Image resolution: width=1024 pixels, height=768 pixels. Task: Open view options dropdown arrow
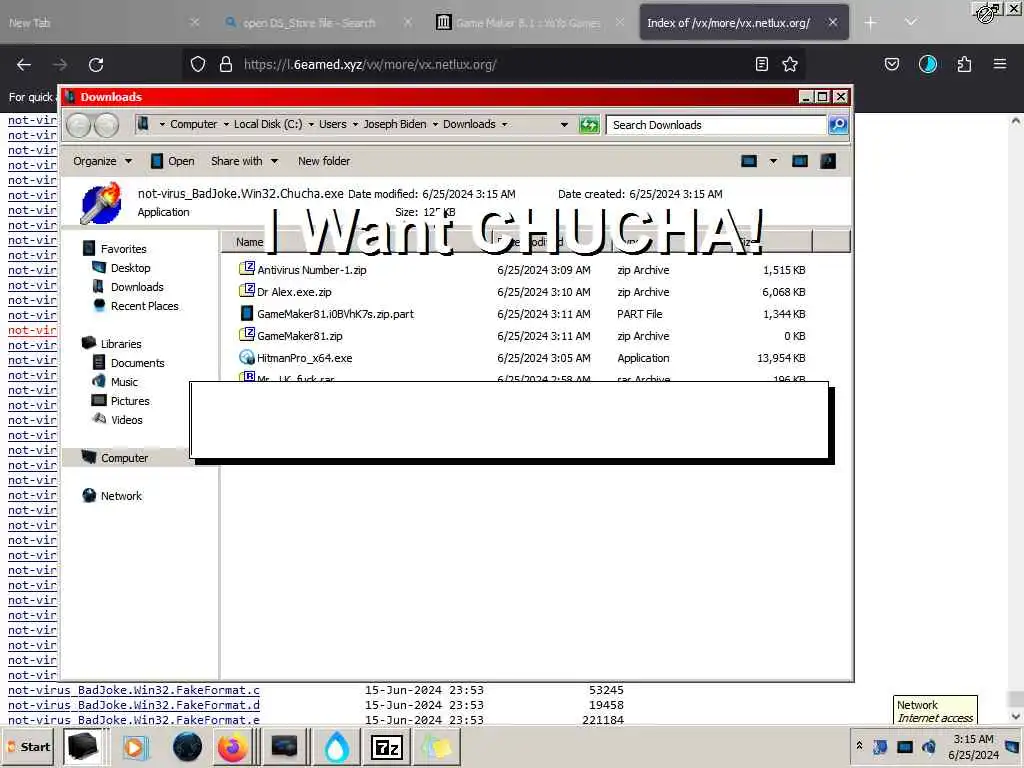tap(773, 161)
